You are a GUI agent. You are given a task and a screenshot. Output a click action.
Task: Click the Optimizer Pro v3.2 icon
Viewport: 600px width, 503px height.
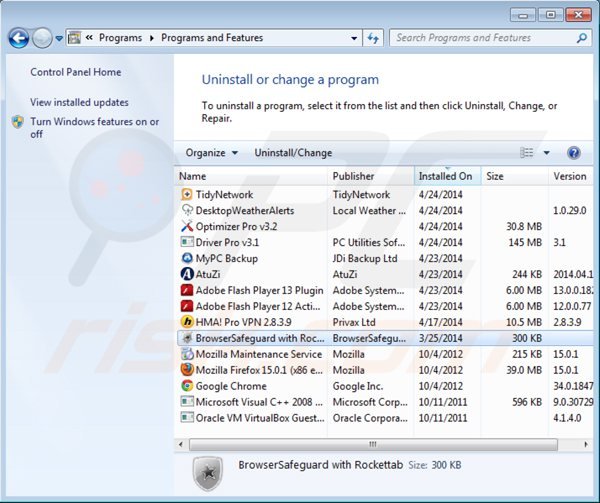point(187,226)
